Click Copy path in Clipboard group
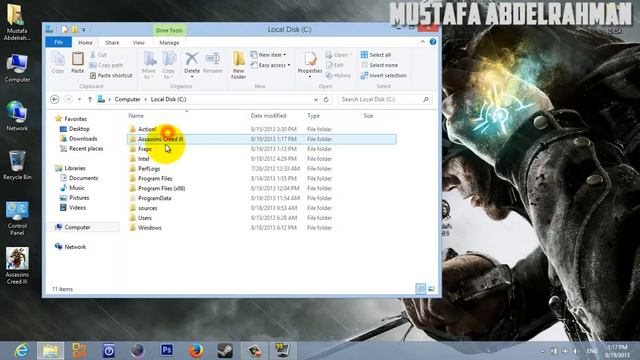 [106, 65]
